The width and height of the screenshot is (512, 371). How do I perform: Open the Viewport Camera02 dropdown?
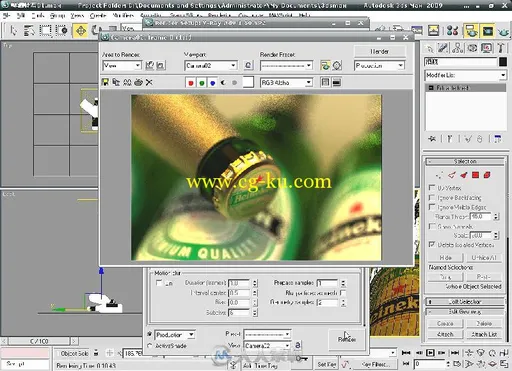tap(211, 65)
